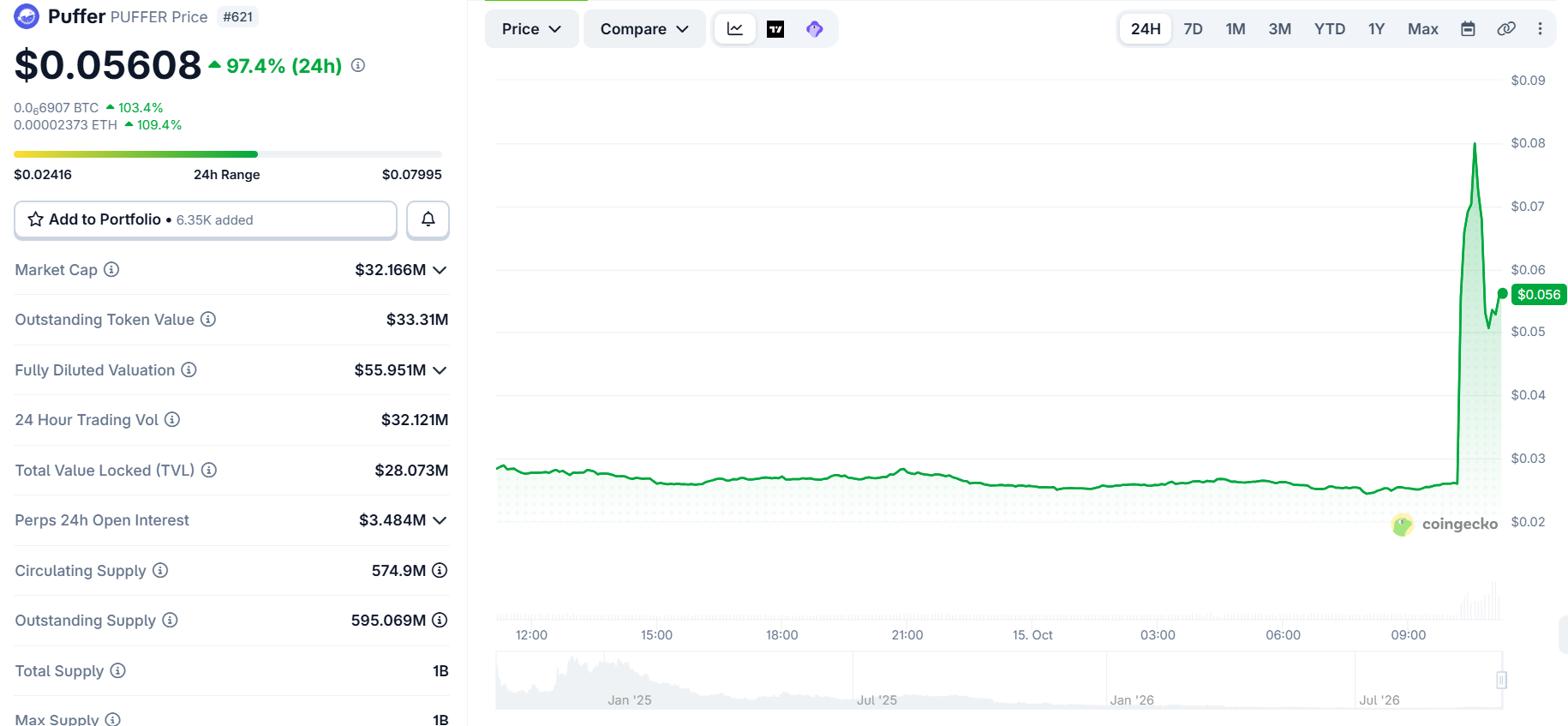Click info icon beside Outstanding Supply label

pyautogui.click(x=171, y=620)
